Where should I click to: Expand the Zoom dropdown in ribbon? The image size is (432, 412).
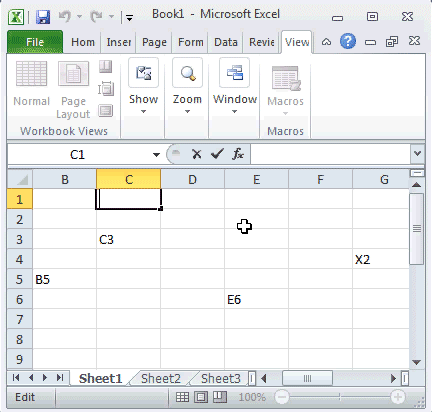tap(187, 86)
